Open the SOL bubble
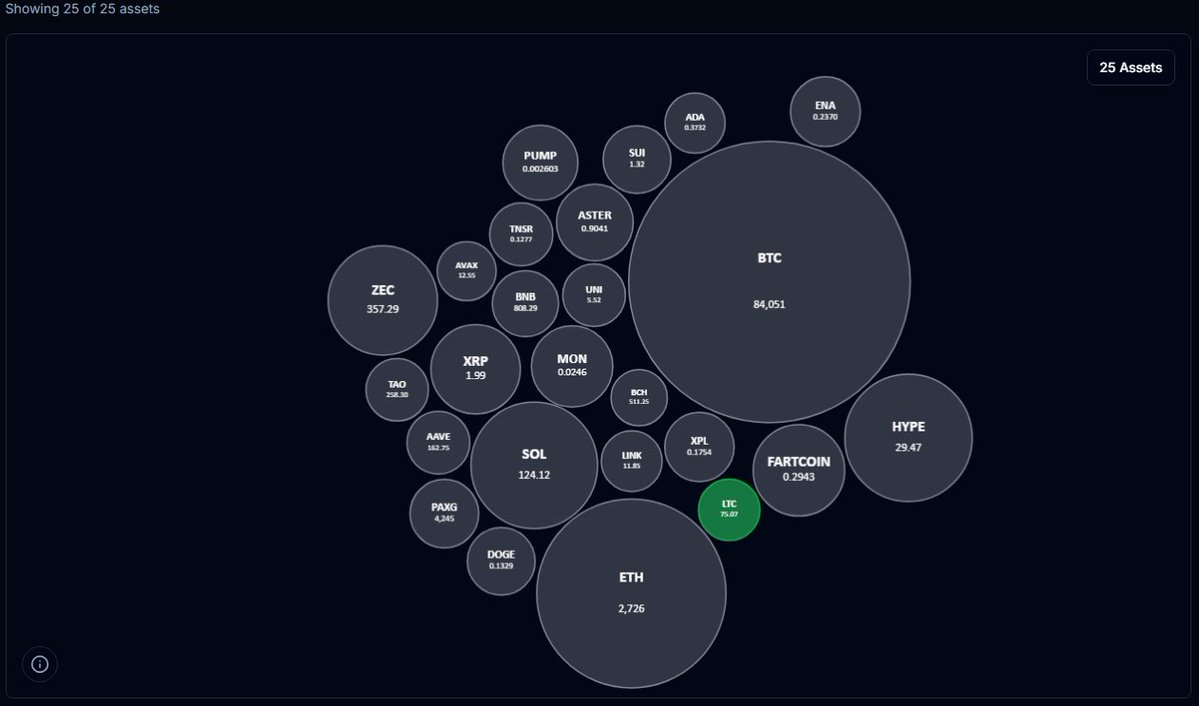The width and height of the screenshot is (1199, 706). (x=534, y=465)
